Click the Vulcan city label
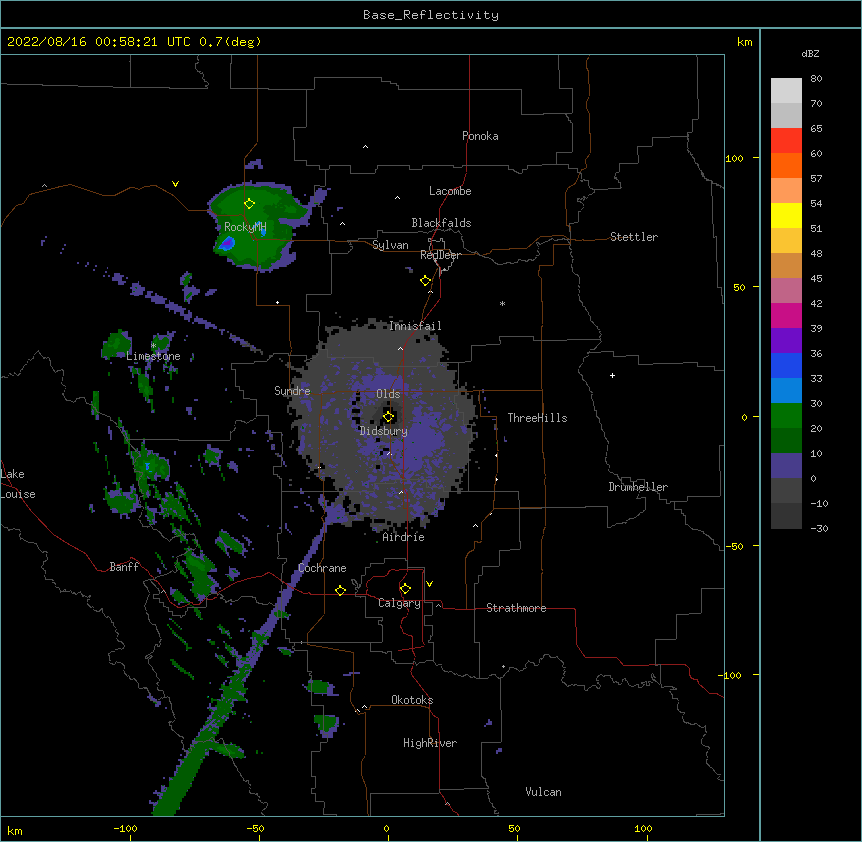 pos(543,792)
